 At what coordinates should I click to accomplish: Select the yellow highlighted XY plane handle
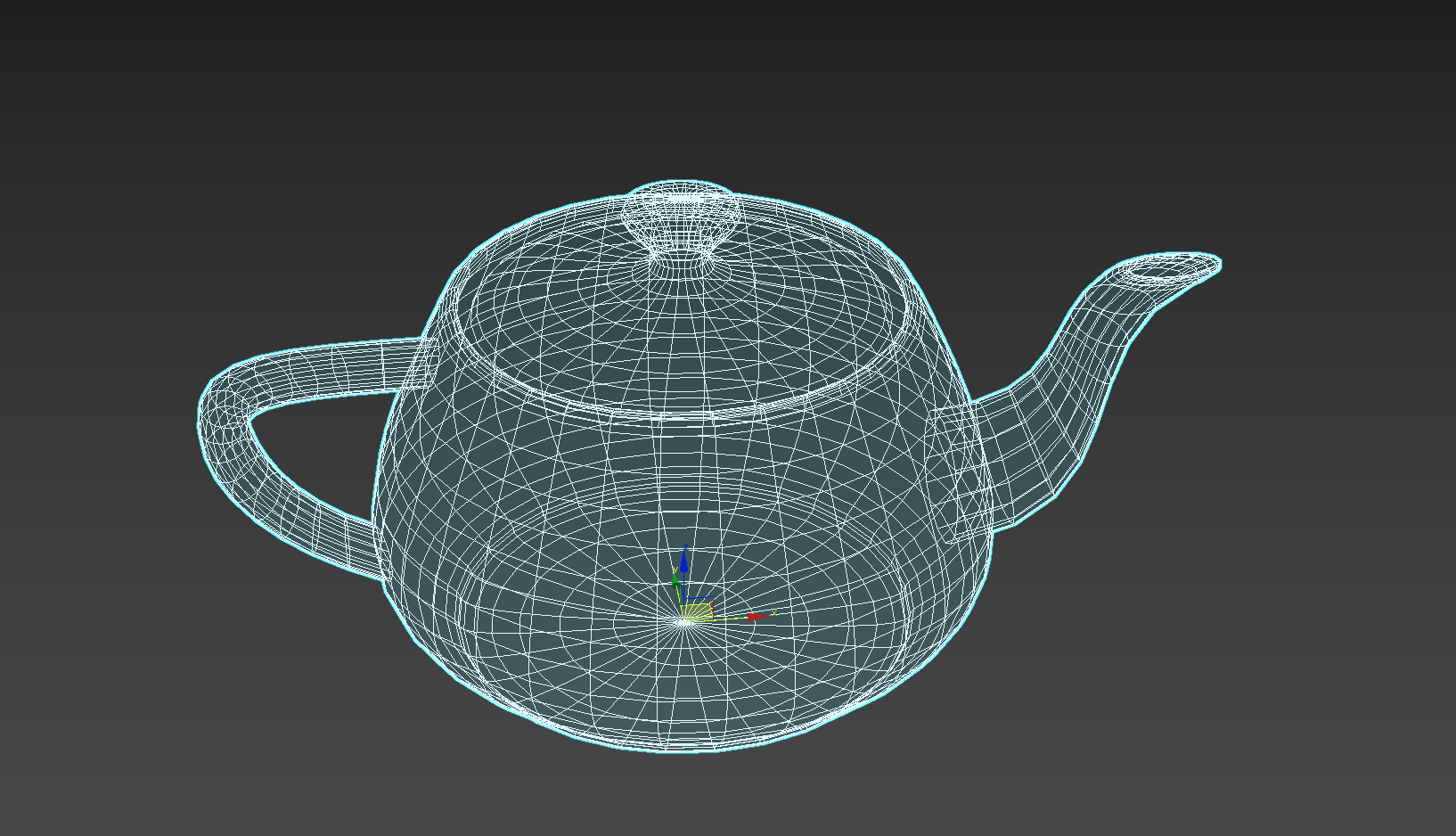click(x=698, y=612)
